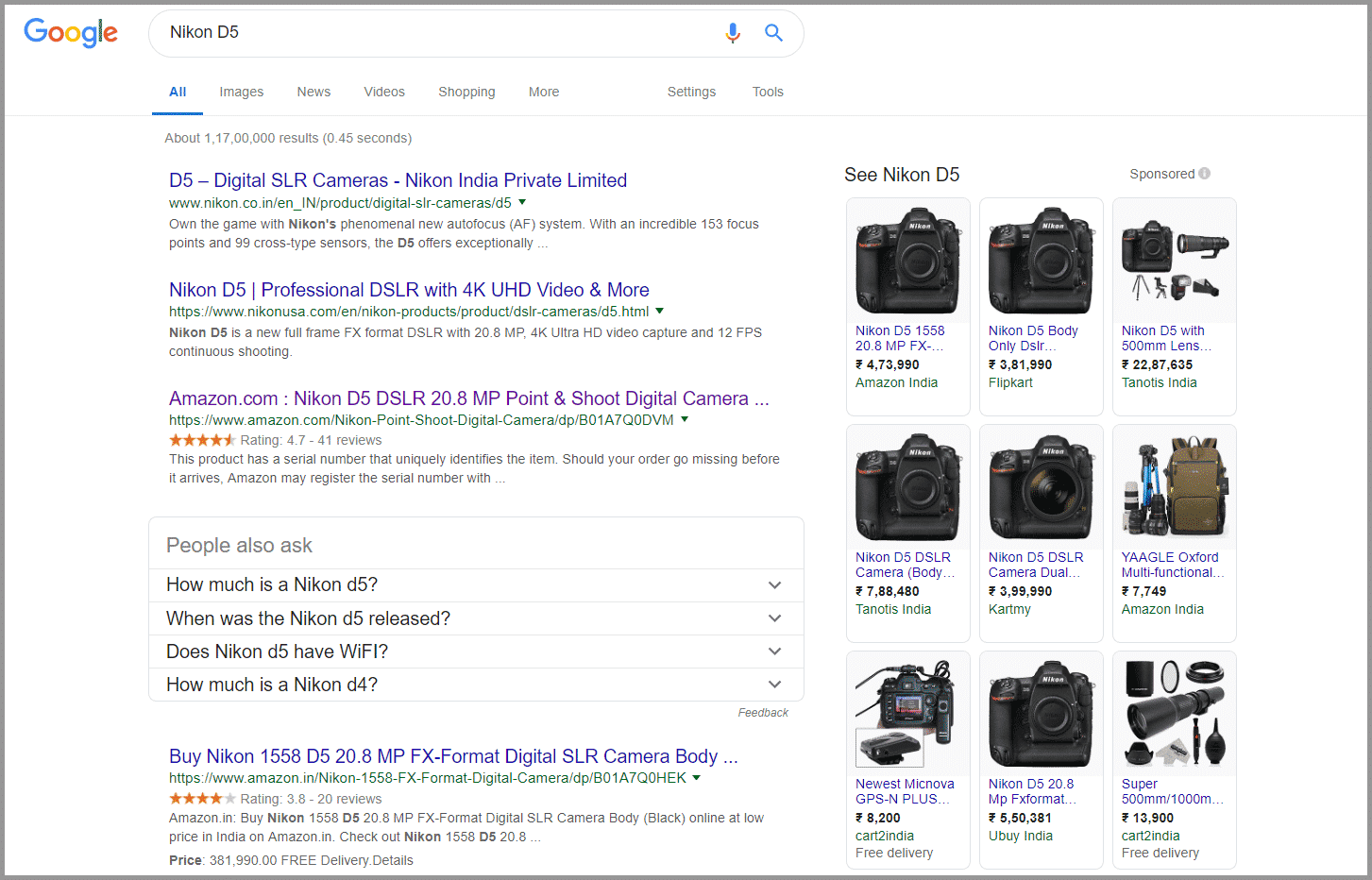Open Nikon D5 Body Only Flipkart product image
1372x880 pixels.
pos(1042,262)
